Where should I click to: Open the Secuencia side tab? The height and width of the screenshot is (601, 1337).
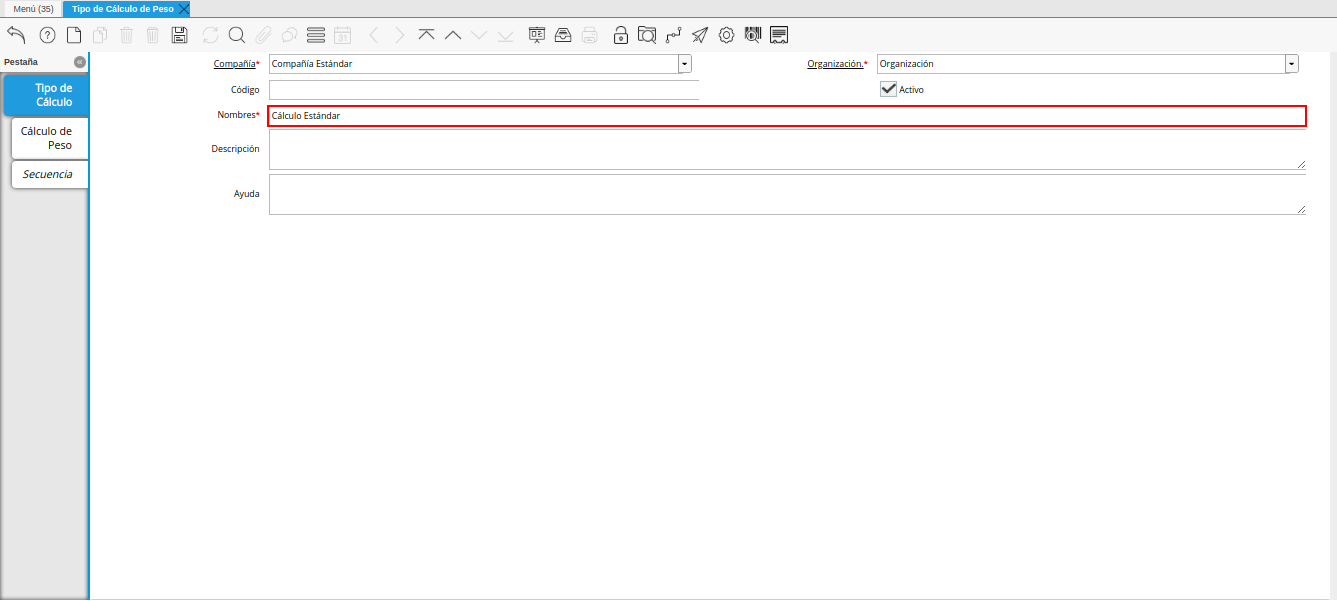[50, 174]
